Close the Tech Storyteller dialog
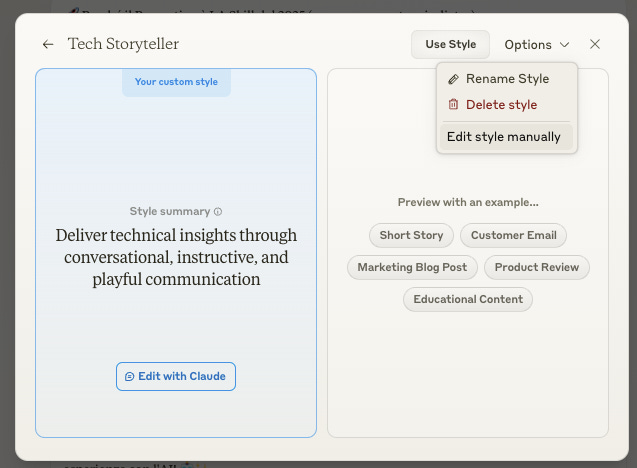637x468 pixels. point(594,44)
